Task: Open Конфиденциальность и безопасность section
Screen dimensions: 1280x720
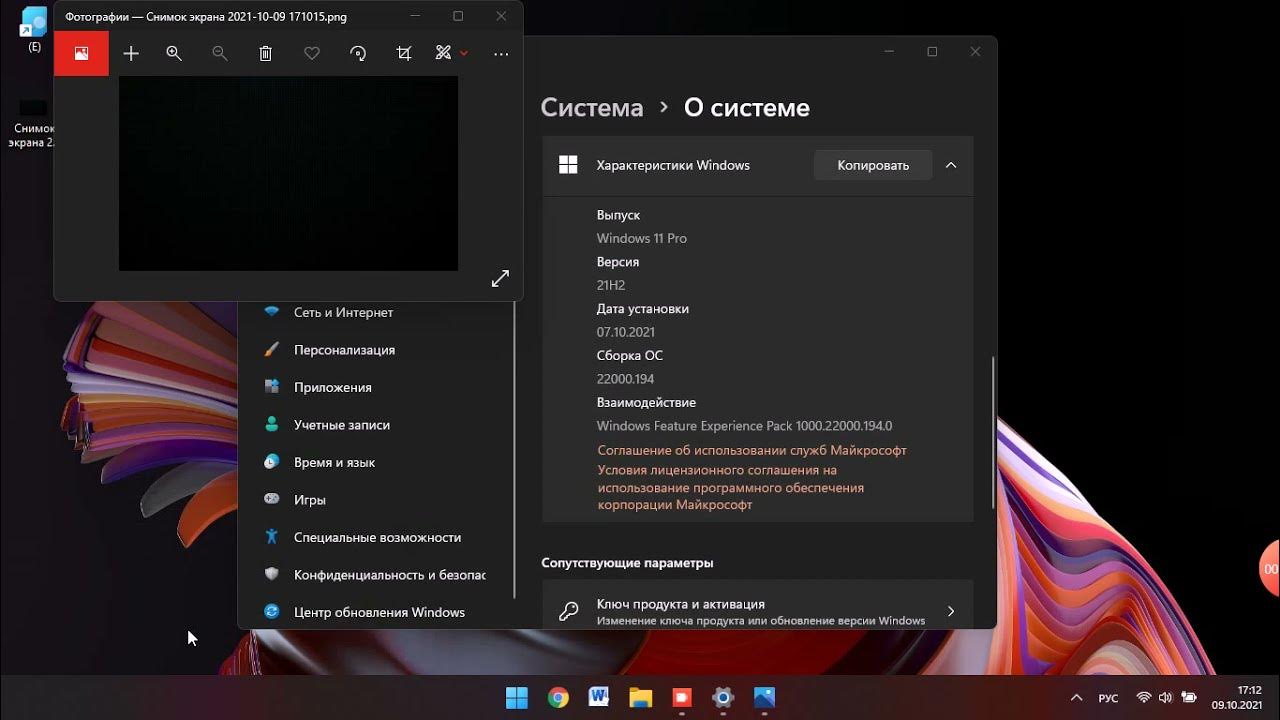Action: click(376, 575)
